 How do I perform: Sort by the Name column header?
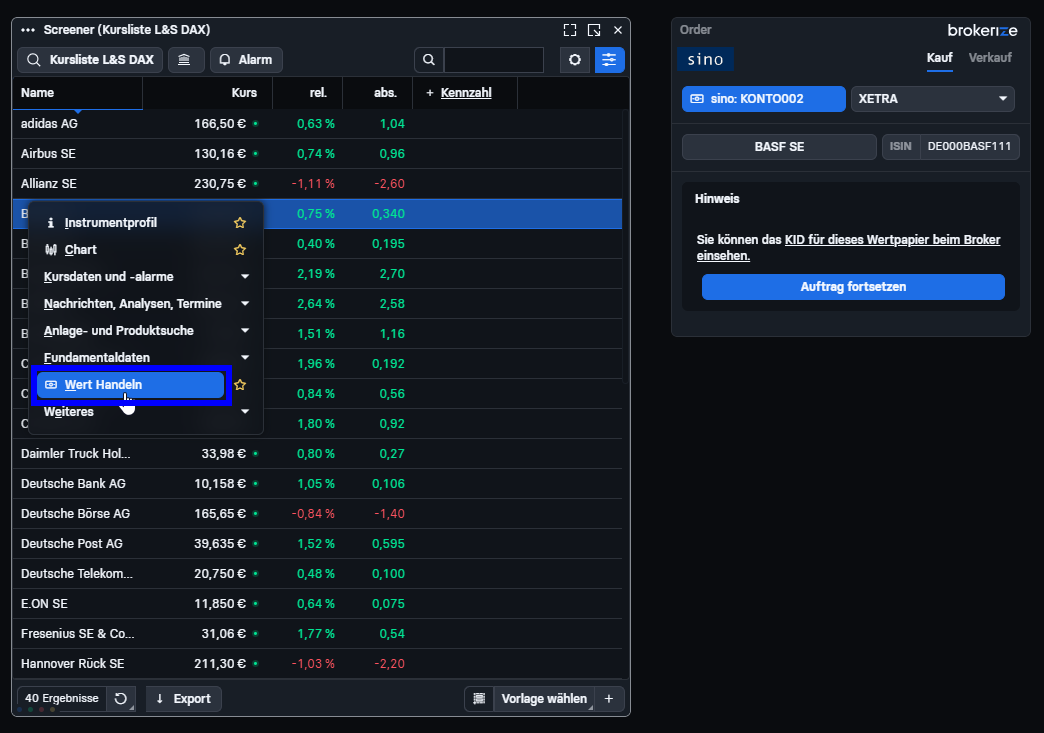click(77, 93)
